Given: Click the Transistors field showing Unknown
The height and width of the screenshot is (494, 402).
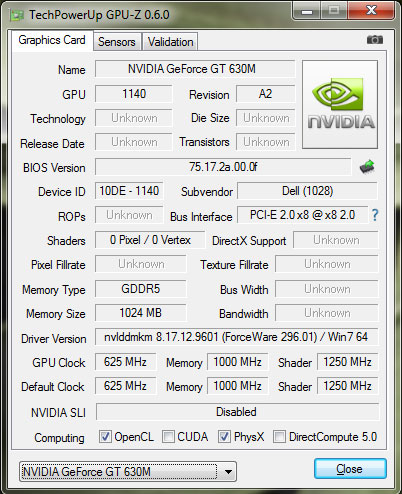Looking at the screenshot, I should pos(266,142).
